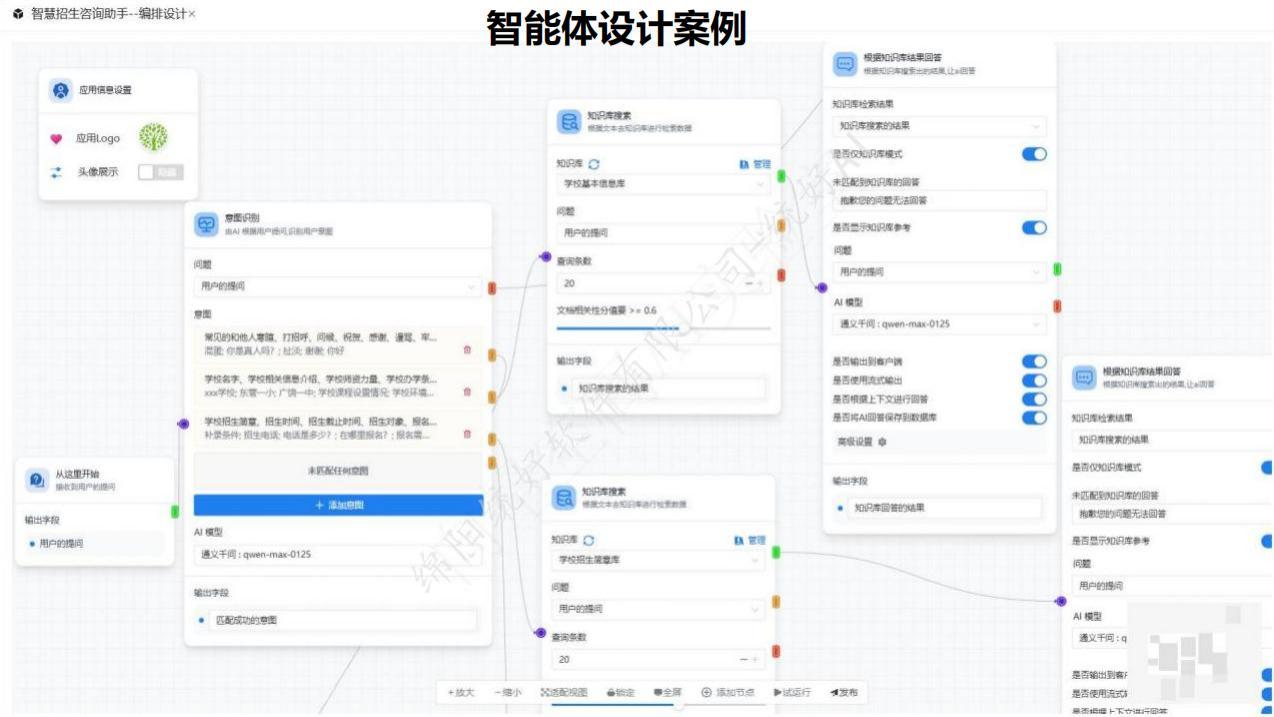Click the 添加意图 button
Viewport: 1274px width, 717px height.
tap(338, 505)
